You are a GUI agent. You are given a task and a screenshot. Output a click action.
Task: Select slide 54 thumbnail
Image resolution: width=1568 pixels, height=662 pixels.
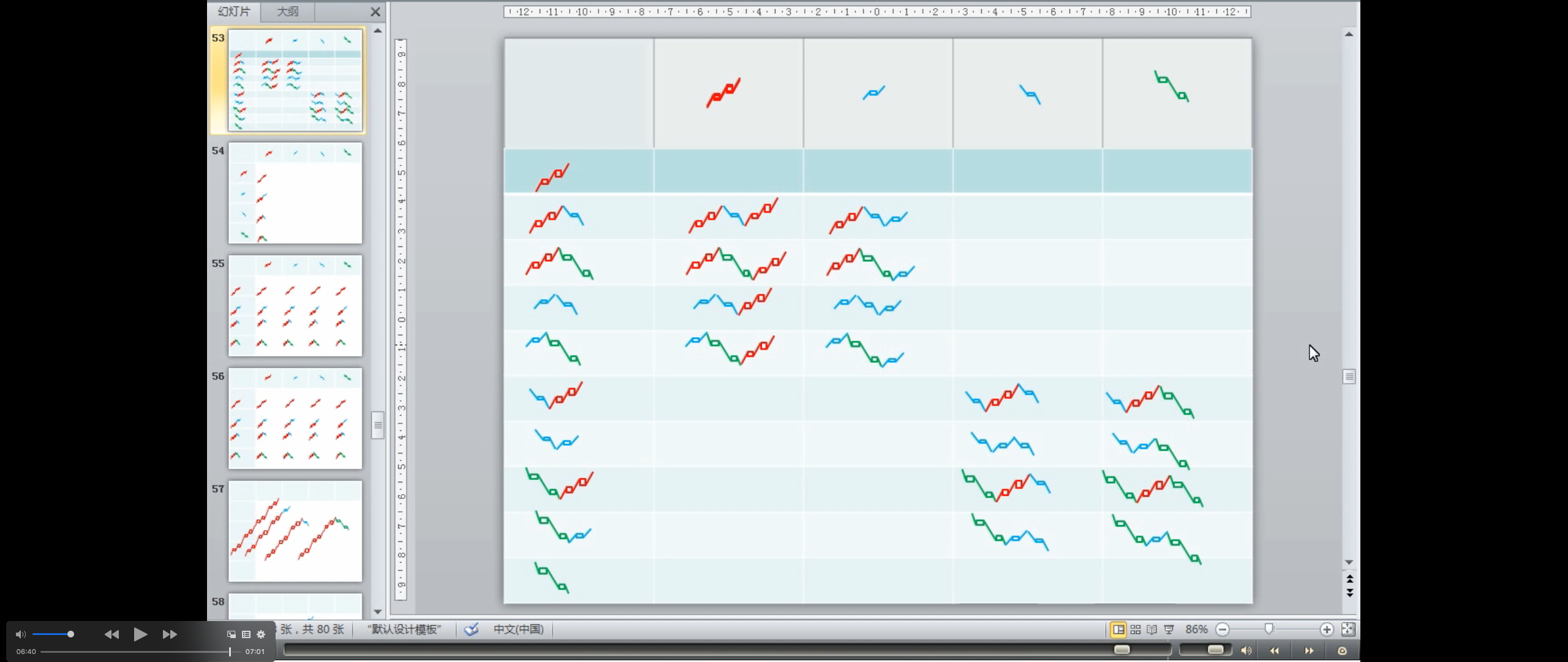[x=295, y=193]
